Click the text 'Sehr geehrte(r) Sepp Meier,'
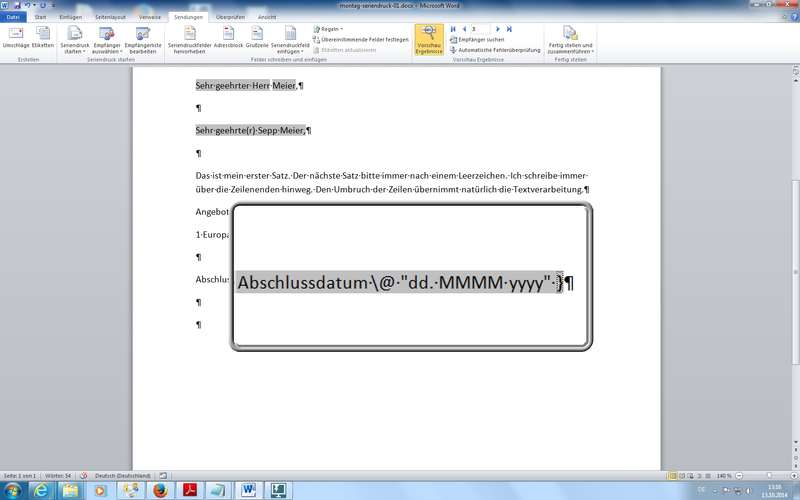800x500 pixels. [x=250, y=131]
